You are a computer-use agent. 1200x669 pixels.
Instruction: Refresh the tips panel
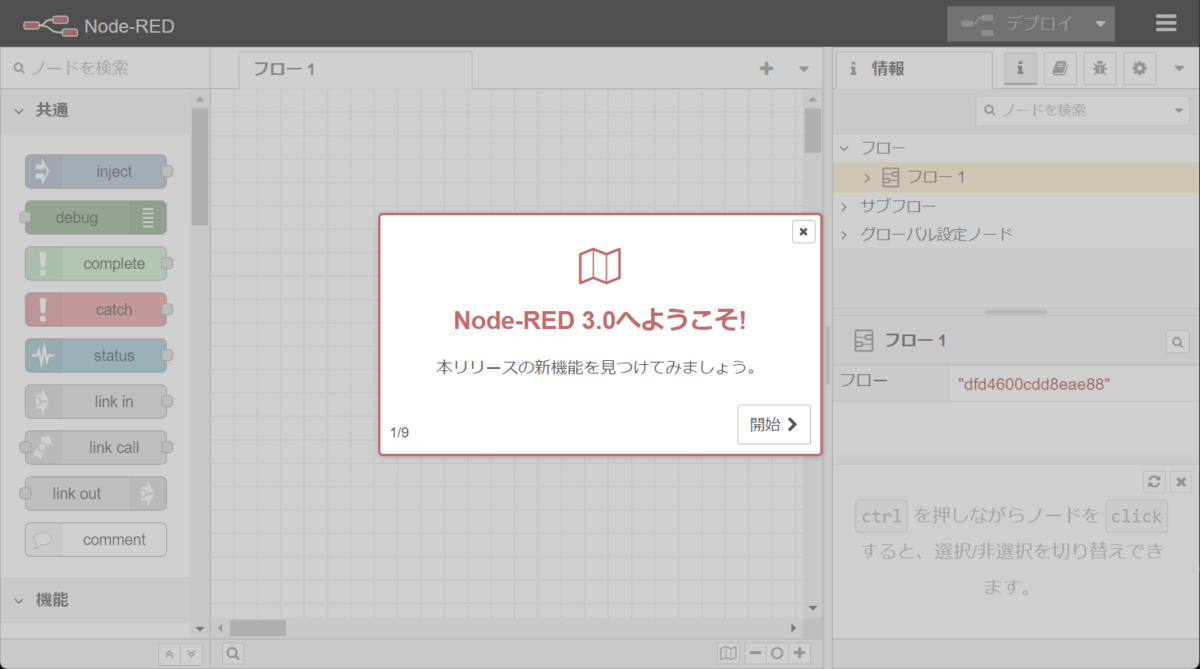click(1152, 481)
